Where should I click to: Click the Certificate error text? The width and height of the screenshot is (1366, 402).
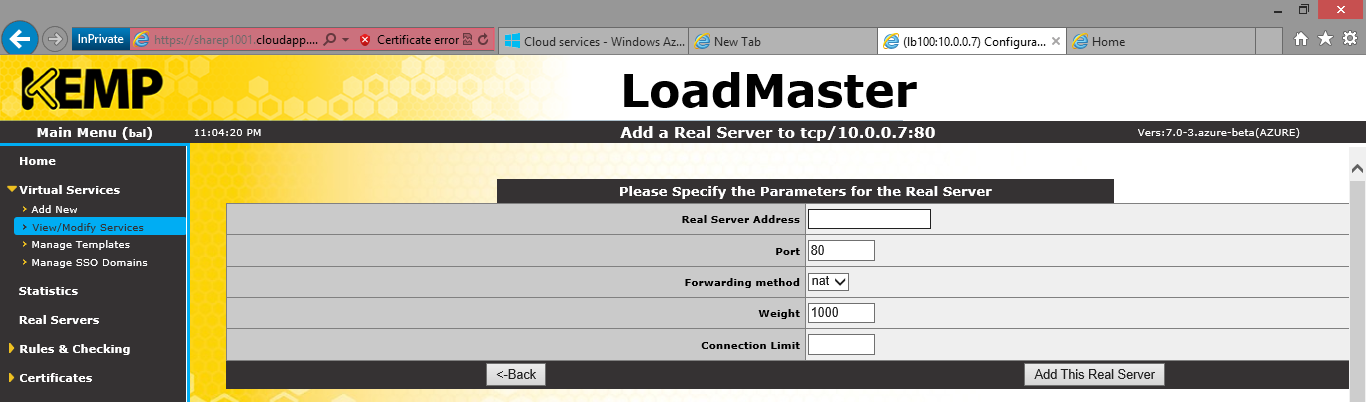pos(418,40)
